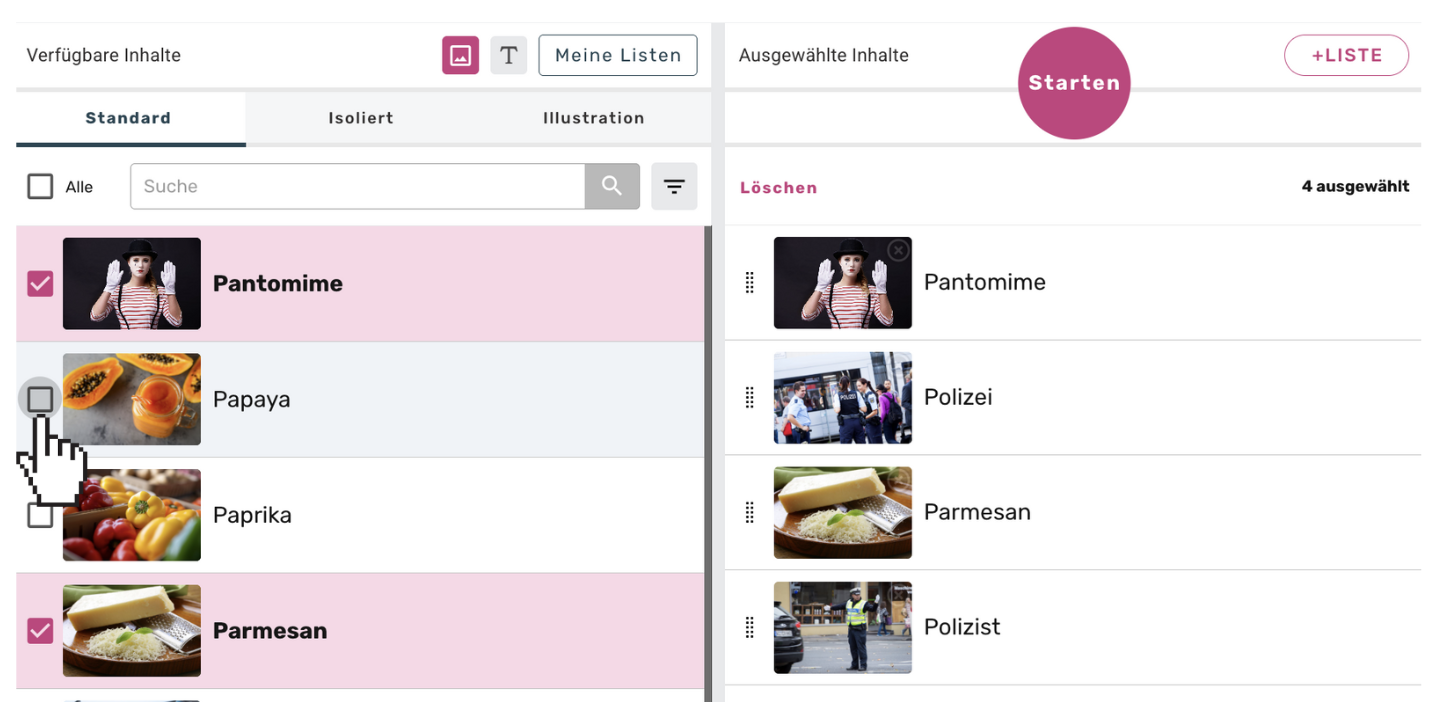
Task: Click the 'Ausgewählte Inhalte' heading
Action: (824, 55)
